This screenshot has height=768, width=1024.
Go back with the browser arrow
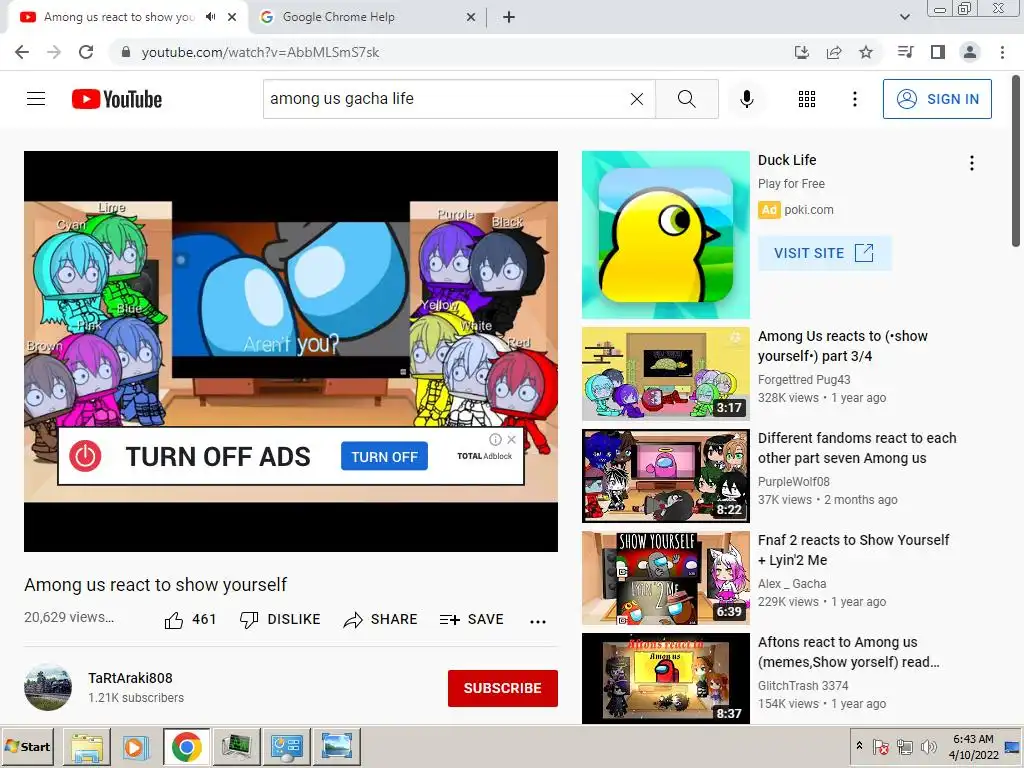pos(22,52)
